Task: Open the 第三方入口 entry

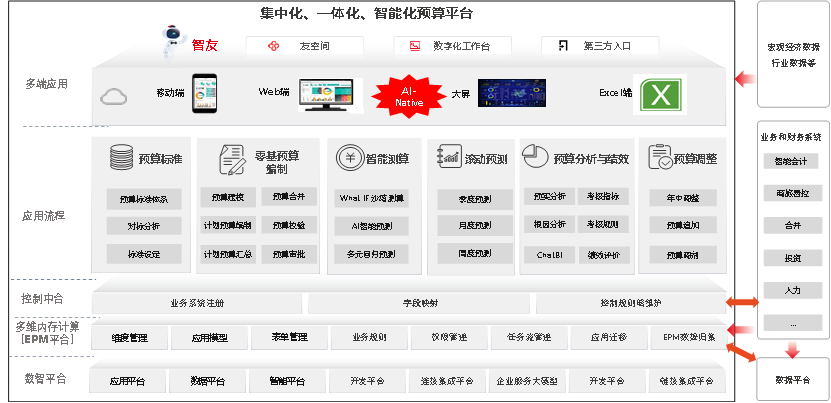Action: pyautogui.click(x=600, y=46)
